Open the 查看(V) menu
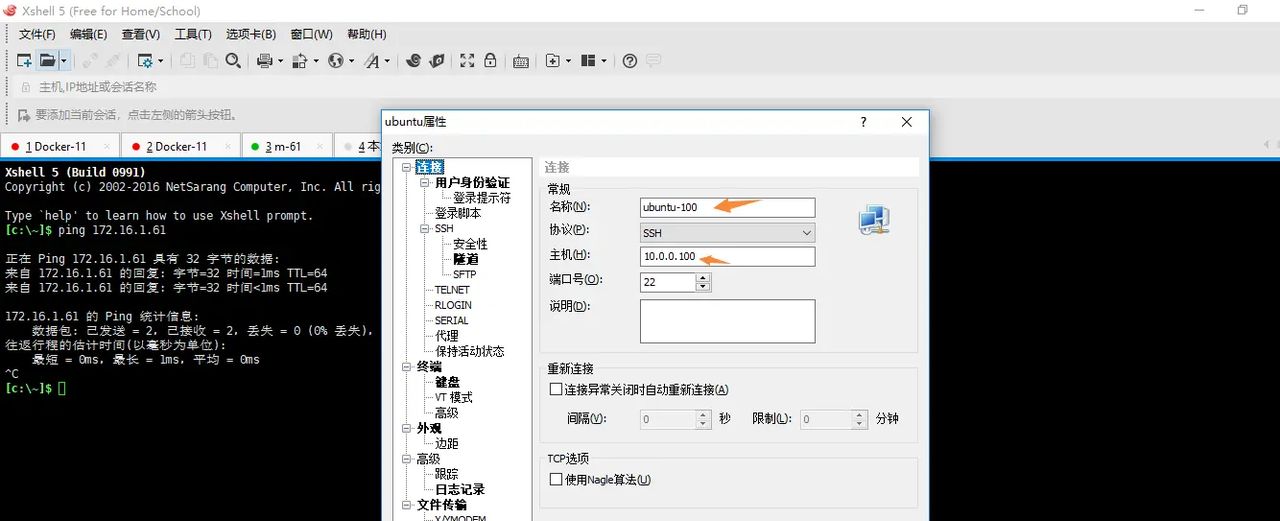 (x=141, y=35)
